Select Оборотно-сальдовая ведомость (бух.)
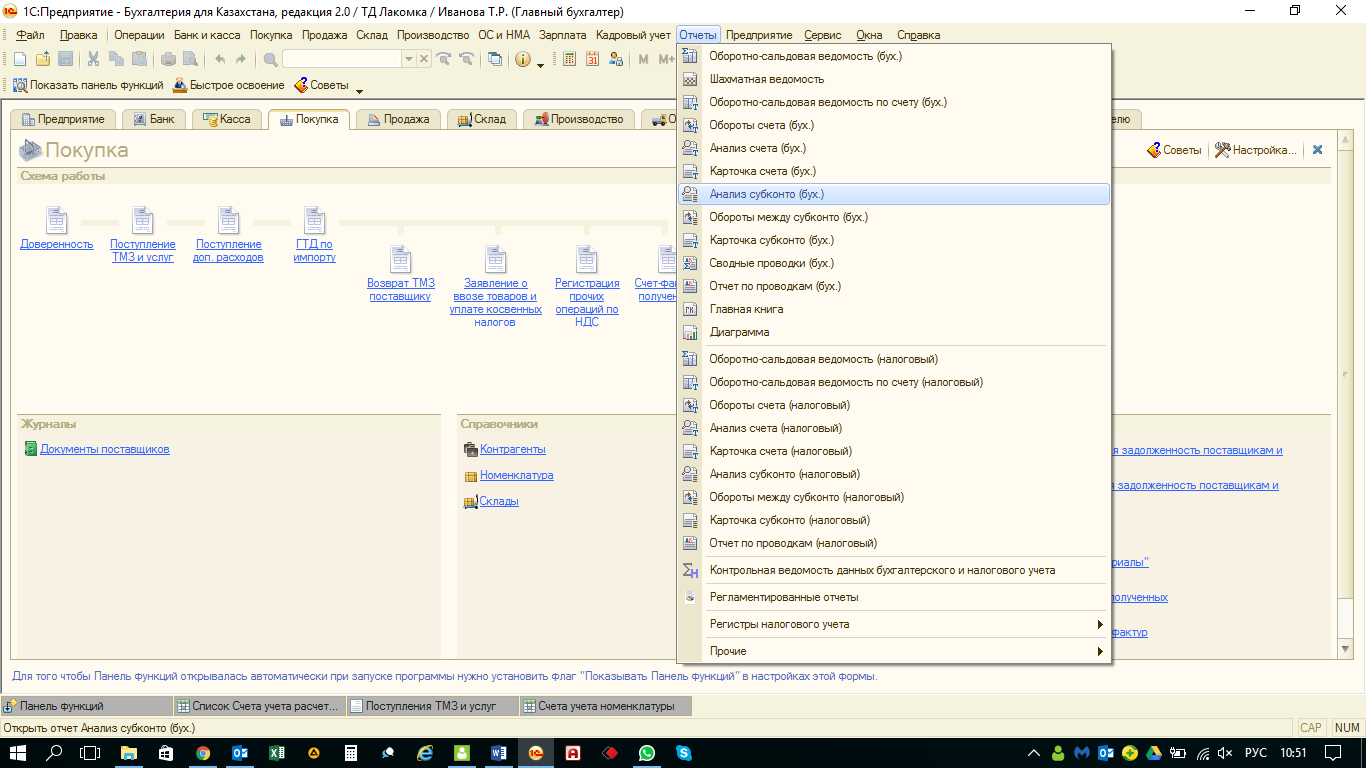This screenshot has height=768, width=1366. pos(893,56)
